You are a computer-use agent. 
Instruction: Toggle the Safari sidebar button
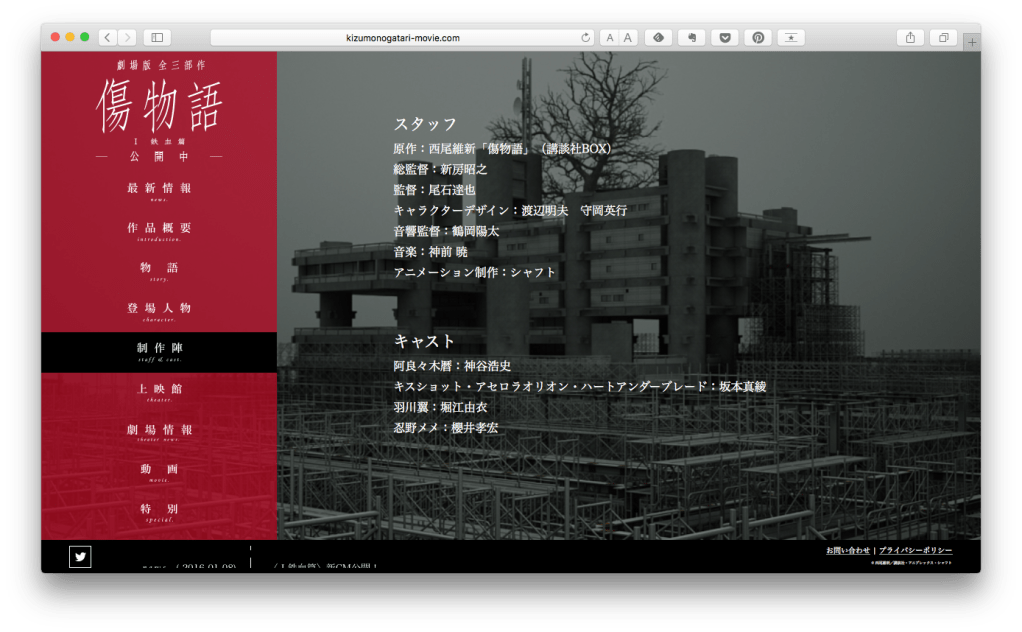[157, 37]
